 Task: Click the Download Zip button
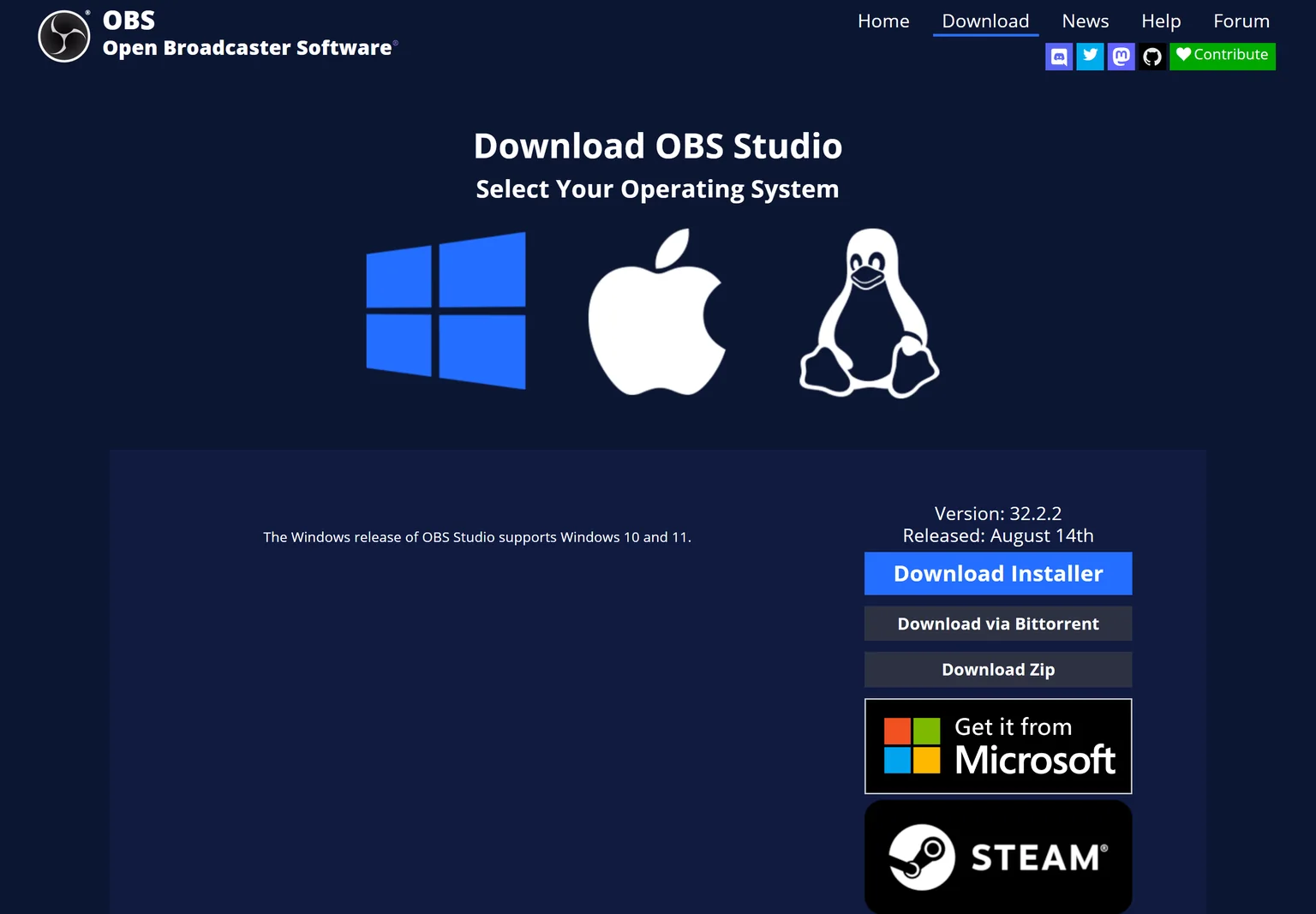tap(998, 670)
